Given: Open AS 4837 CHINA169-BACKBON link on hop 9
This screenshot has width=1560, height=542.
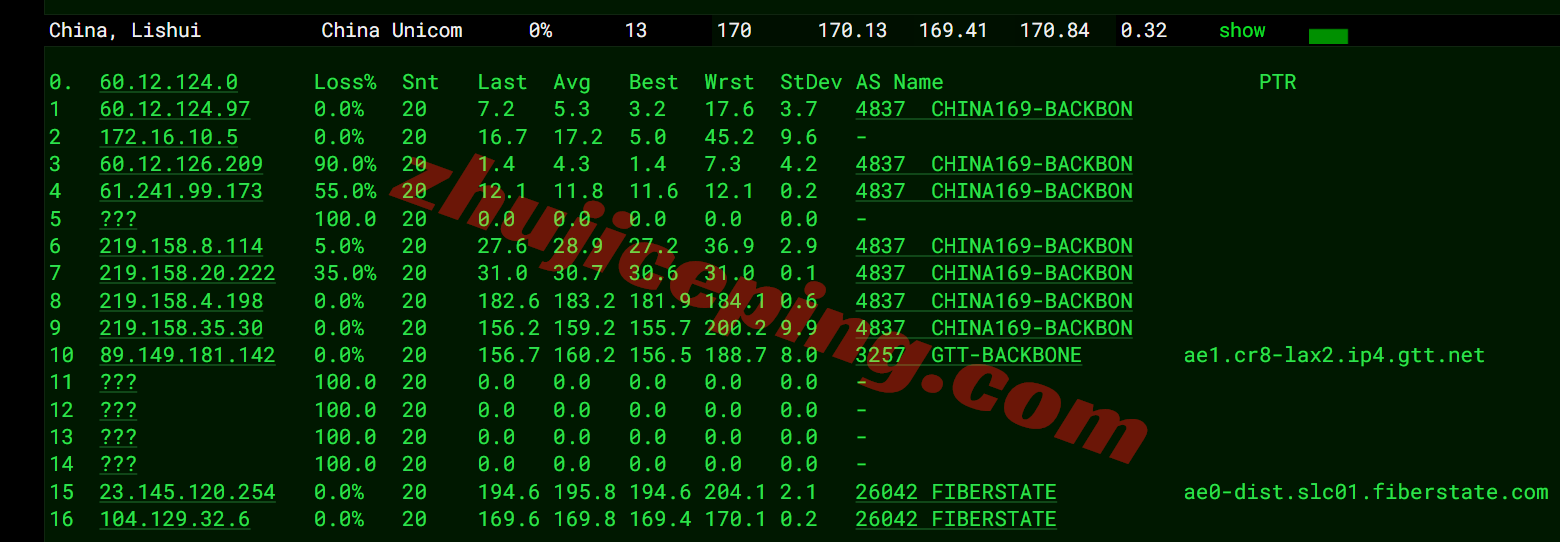Looking at the screenshot, I should [994, 328].
